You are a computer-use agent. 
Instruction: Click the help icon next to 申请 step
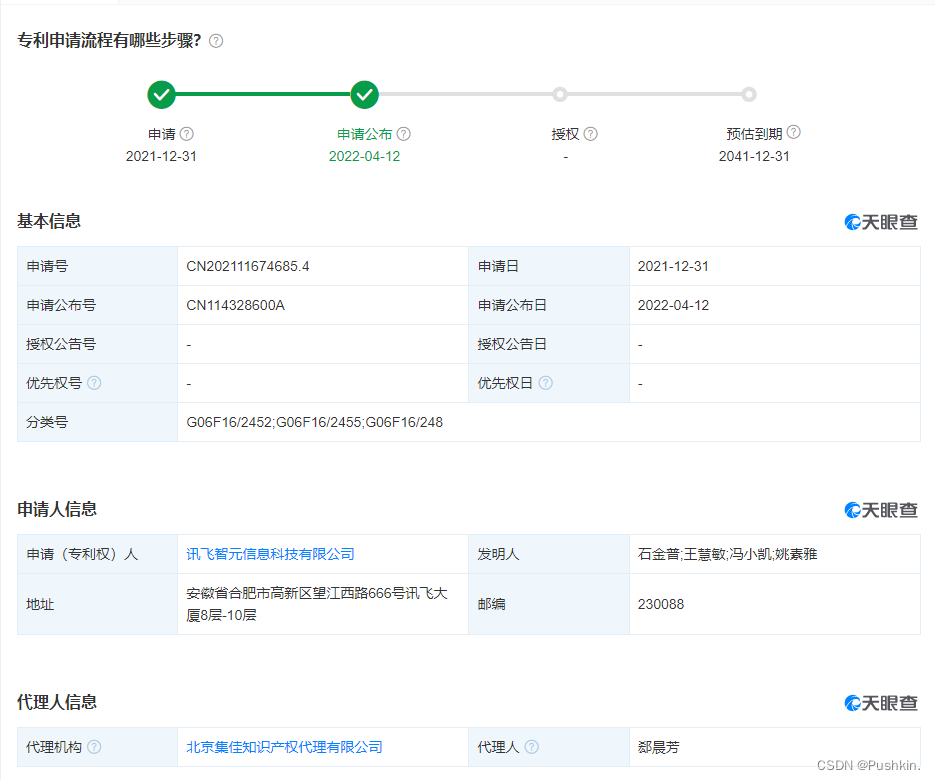tap(187, 134)
